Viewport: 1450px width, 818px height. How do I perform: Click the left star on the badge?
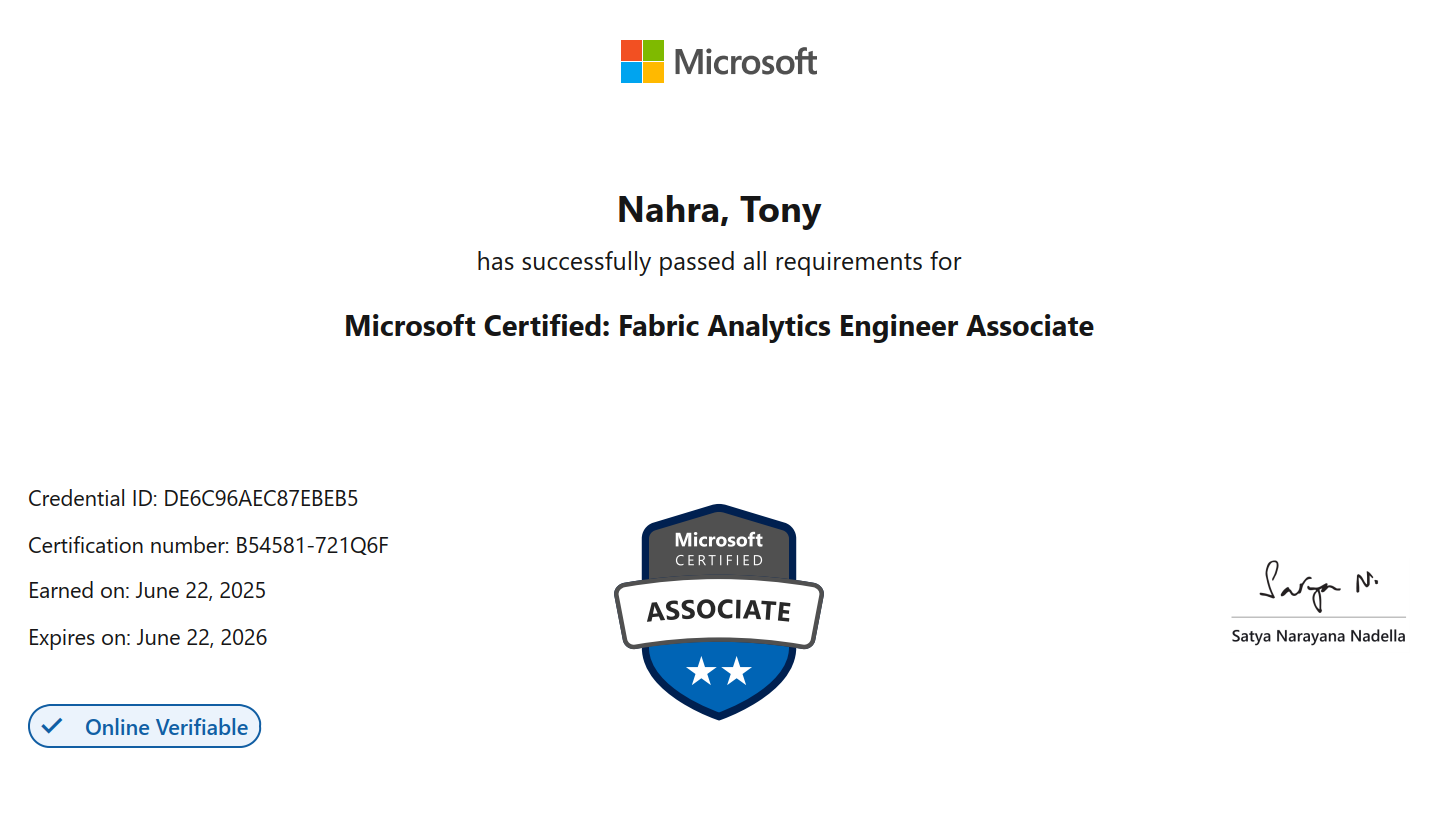click(701, 672)
